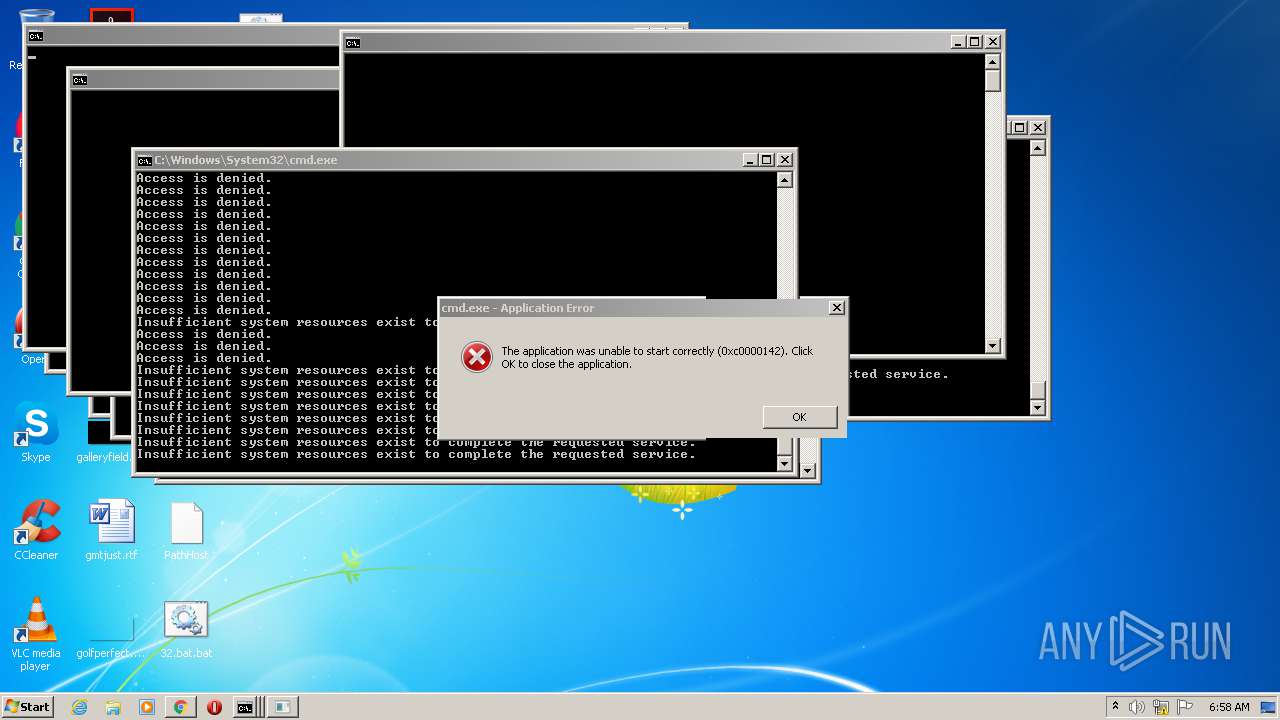Viewport: 1280px width, 720px height.
Task: Open CCleaner desktop shortcut
Action: click(36, 530)
